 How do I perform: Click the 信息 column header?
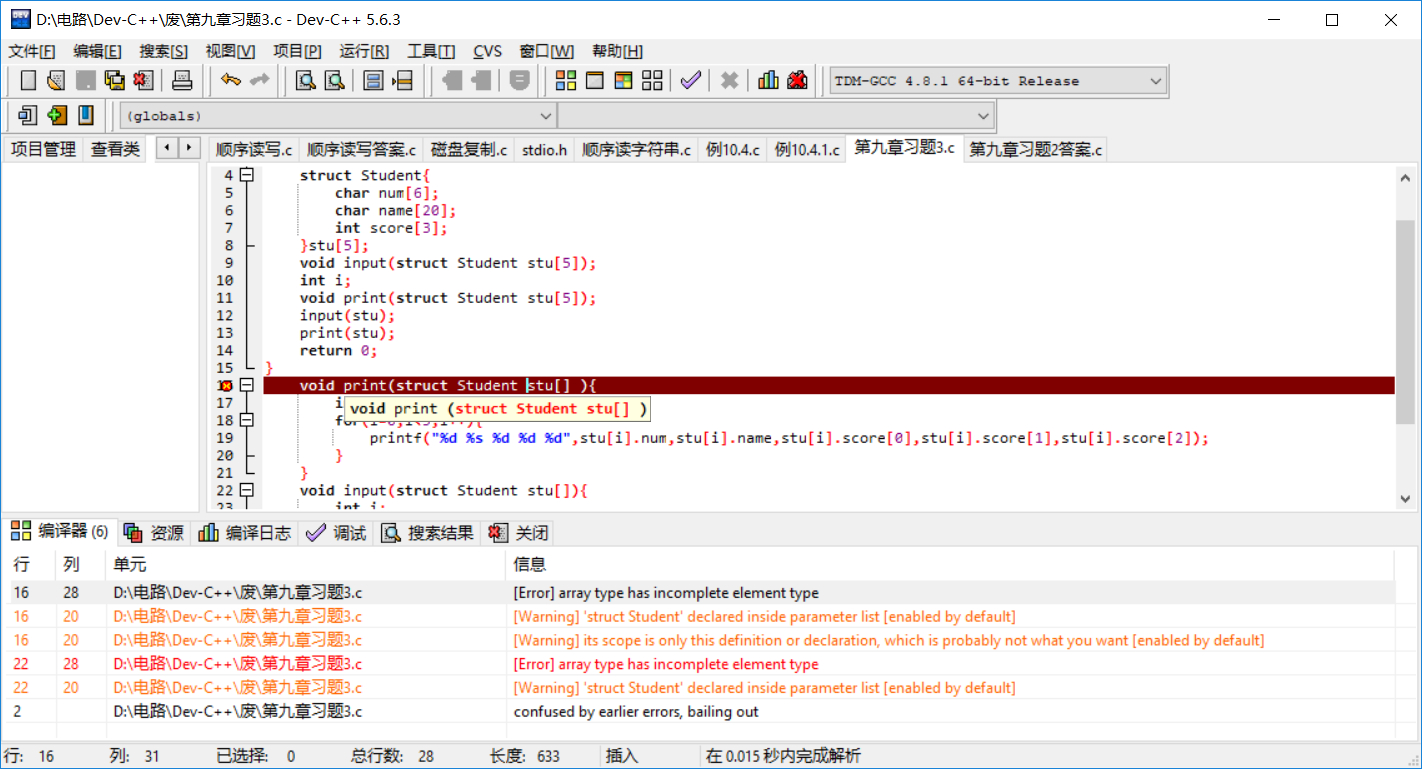pyautogui.click(x=950, y=565)
